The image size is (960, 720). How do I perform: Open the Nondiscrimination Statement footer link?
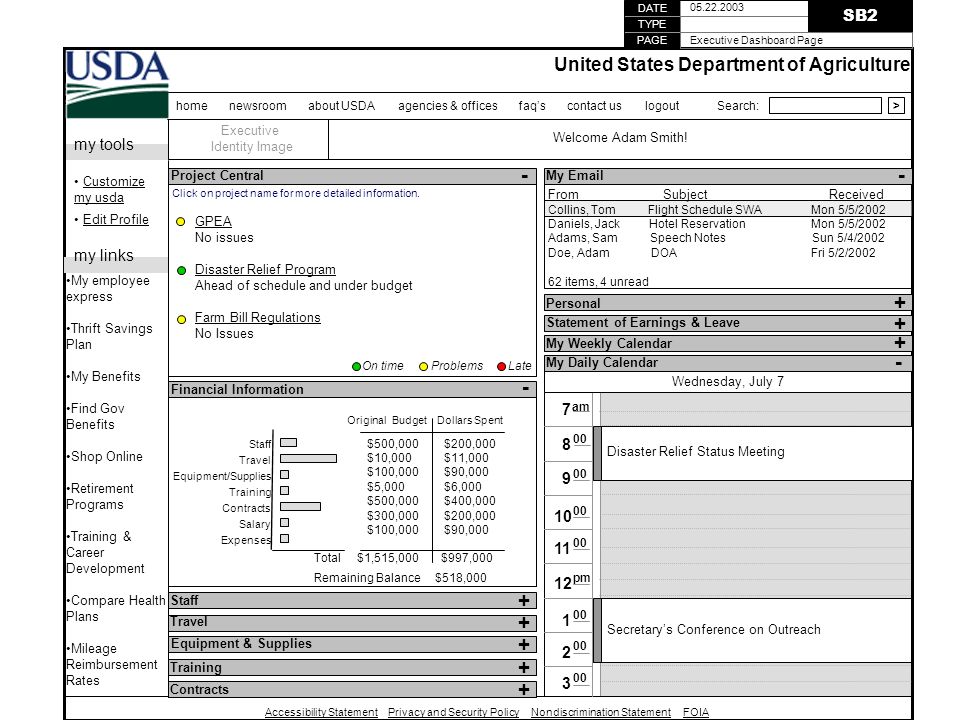click(601, 712)
